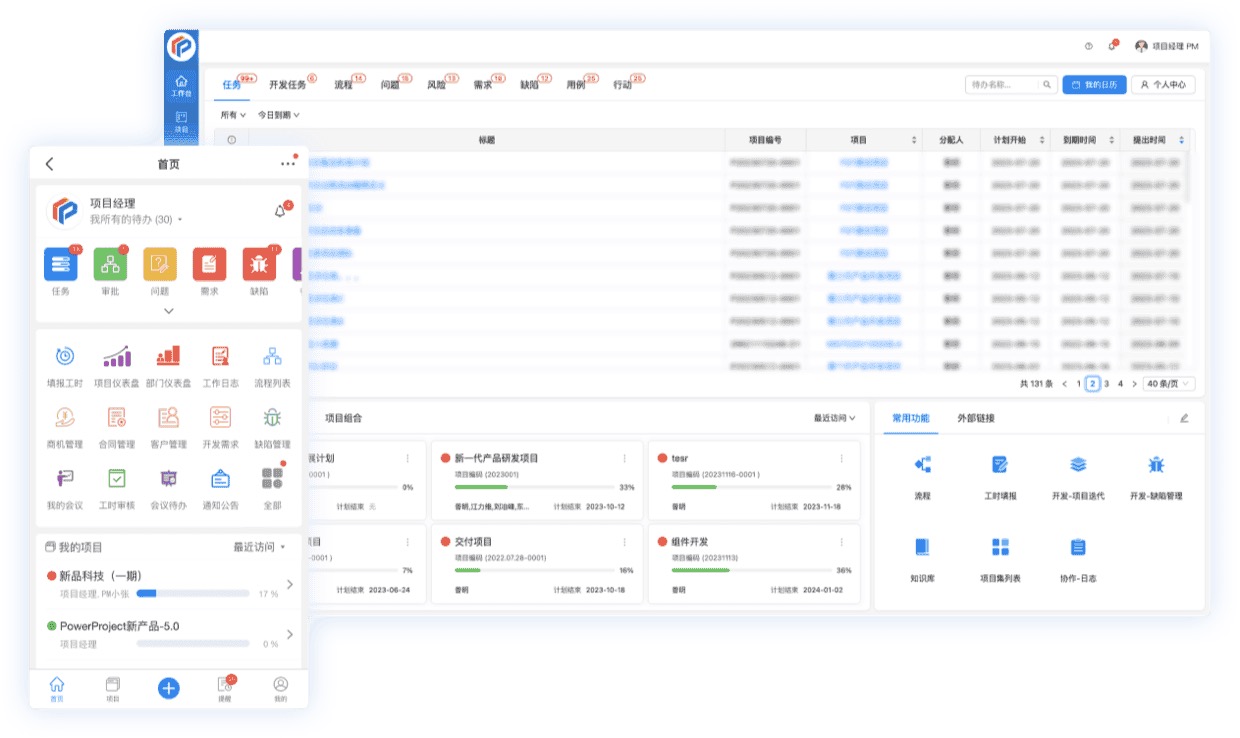
Task: Open the 任务 icon in mobile panel
Action: tap(61, 265)
